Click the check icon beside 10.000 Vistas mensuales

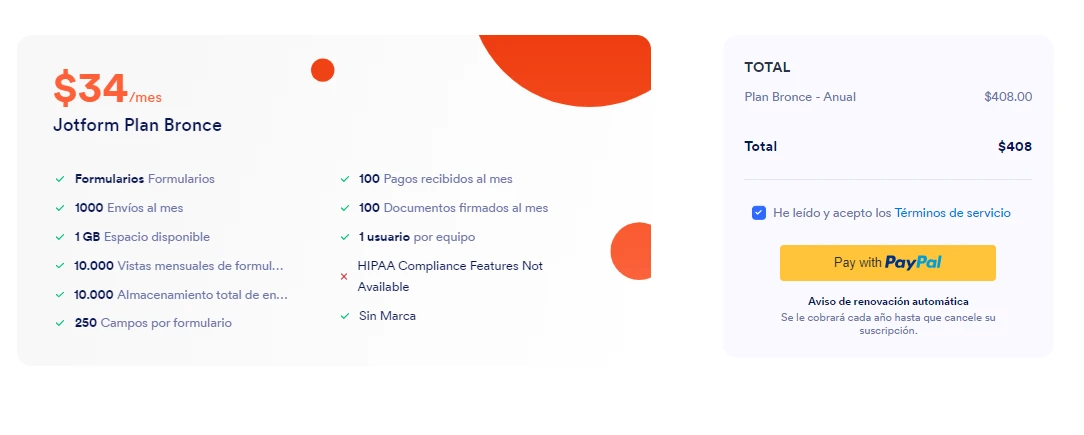click(x=60, y=266)
